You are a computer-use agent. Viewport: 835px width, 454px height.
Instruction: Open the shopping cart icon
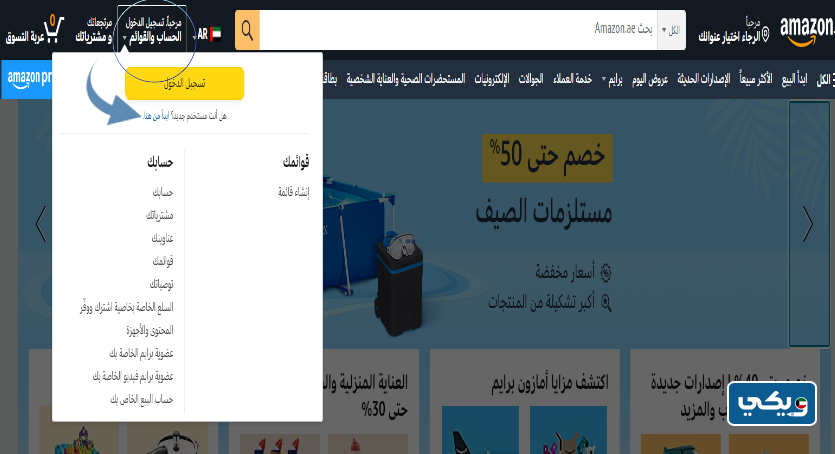54,29
